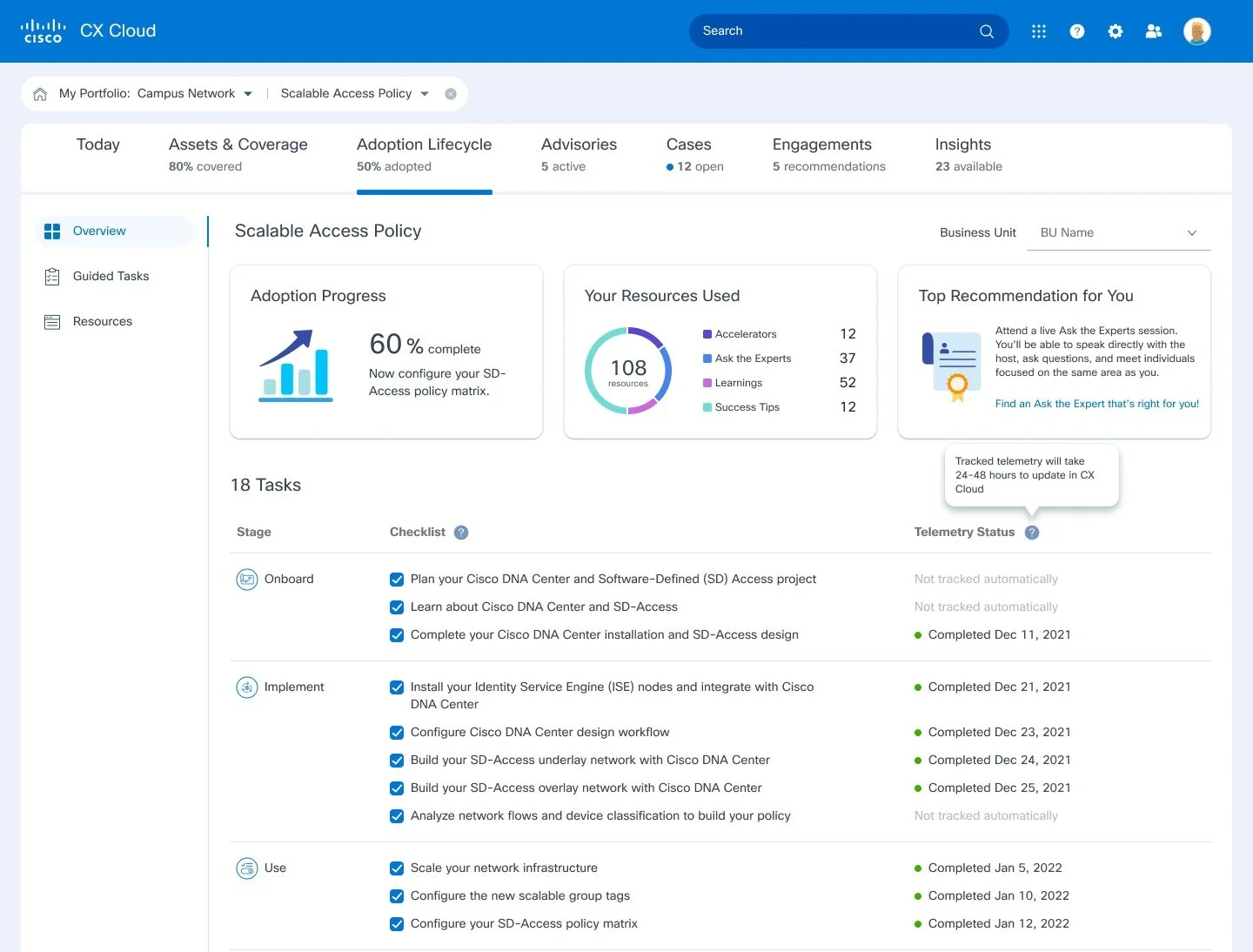Viewport: 1253px width, 952px height.
Task: Open the user profile avatar
Action: 1197,31
